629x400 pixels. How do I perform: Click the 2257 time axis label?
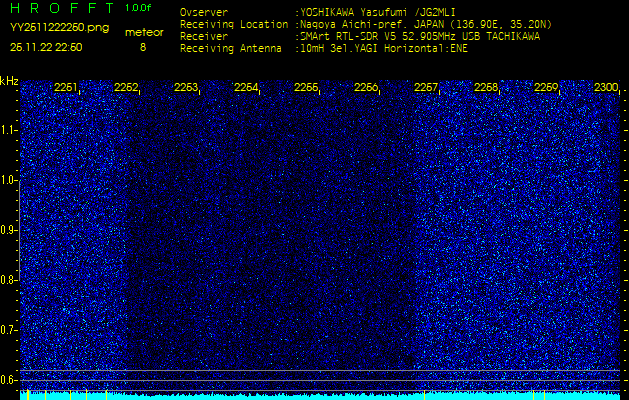pyautogui.click(x=426, y=87)
